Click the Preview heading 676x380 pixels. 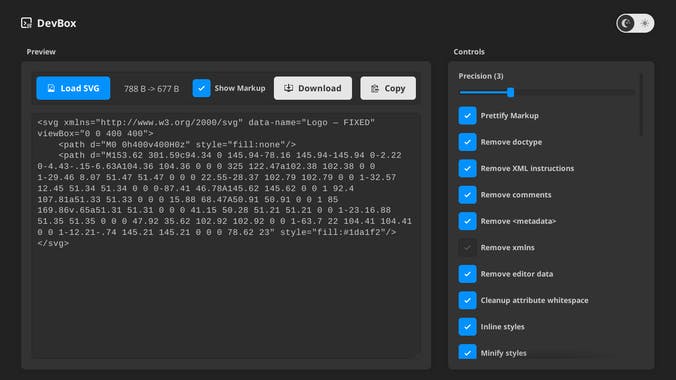[x=41, y=52]
